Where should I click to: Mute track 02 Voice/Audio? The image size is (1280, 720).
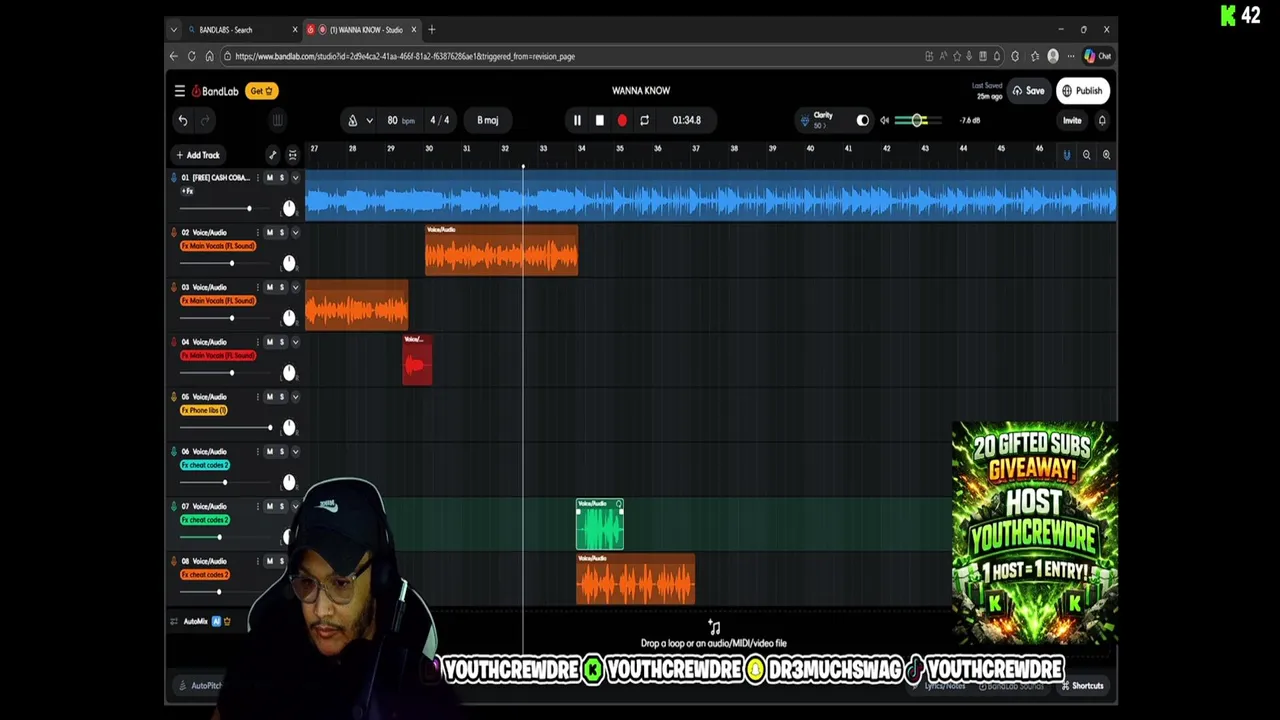click(x=269, y=232)
